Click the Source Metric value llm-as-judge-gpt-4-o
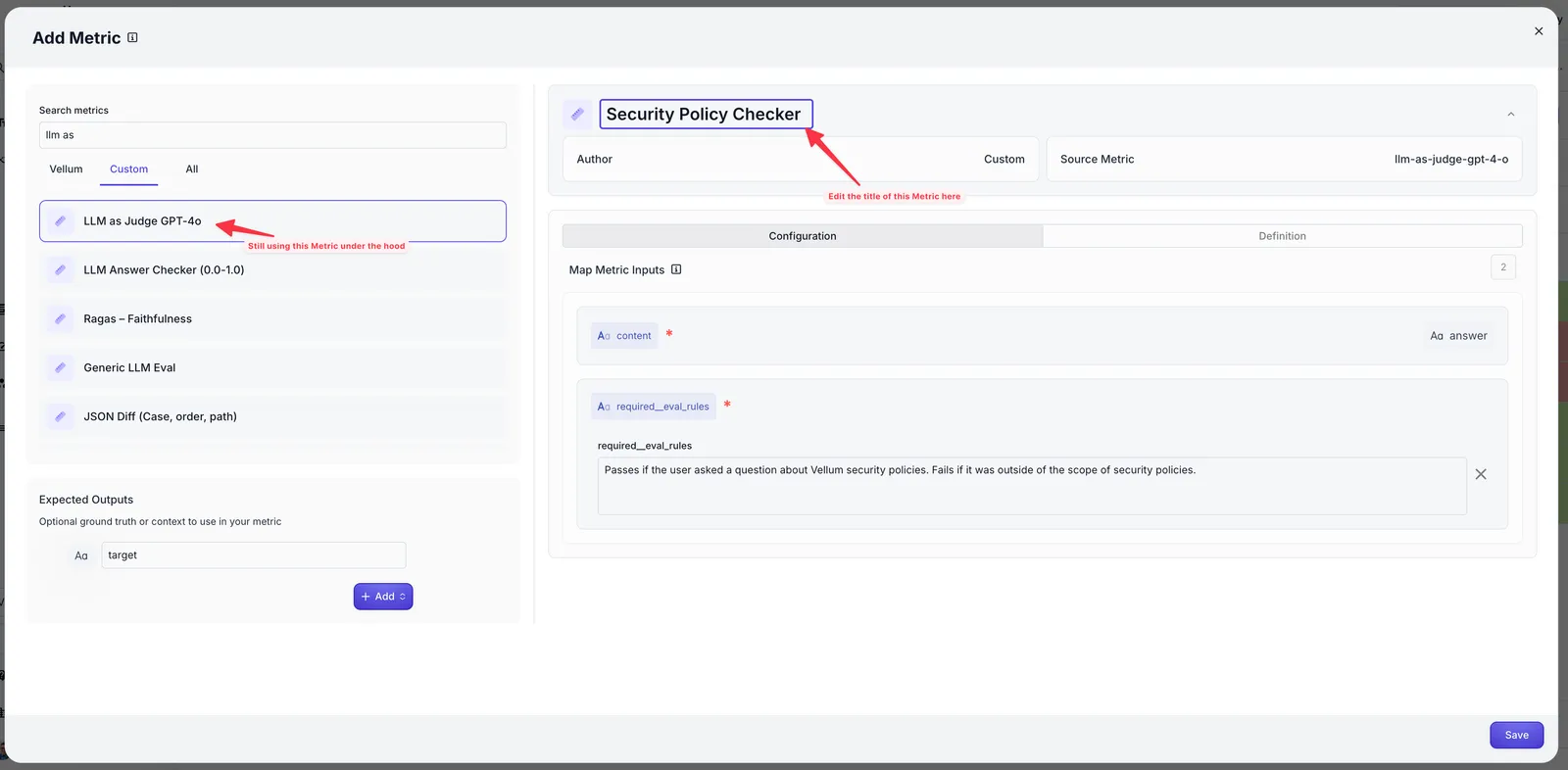The height and width of the screenshot is (770, 1568). 1451,160
